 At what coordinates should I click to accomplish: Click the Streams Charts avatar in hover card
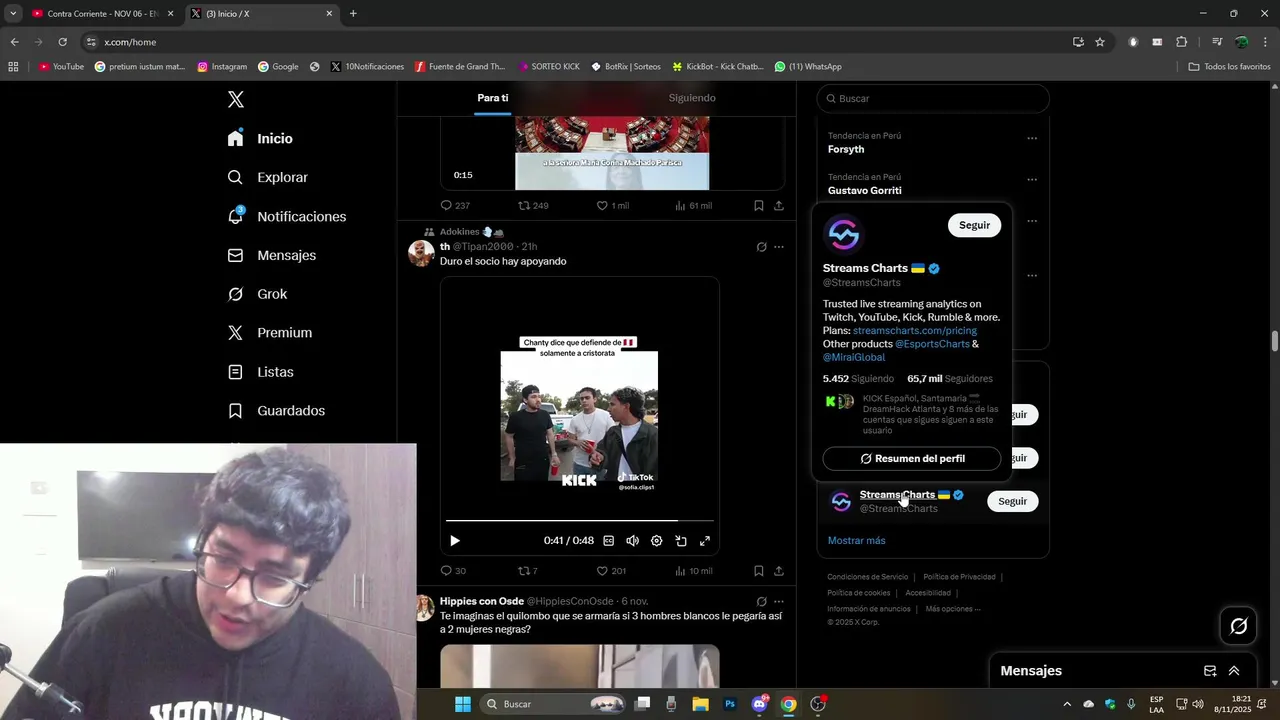[843, 234]
